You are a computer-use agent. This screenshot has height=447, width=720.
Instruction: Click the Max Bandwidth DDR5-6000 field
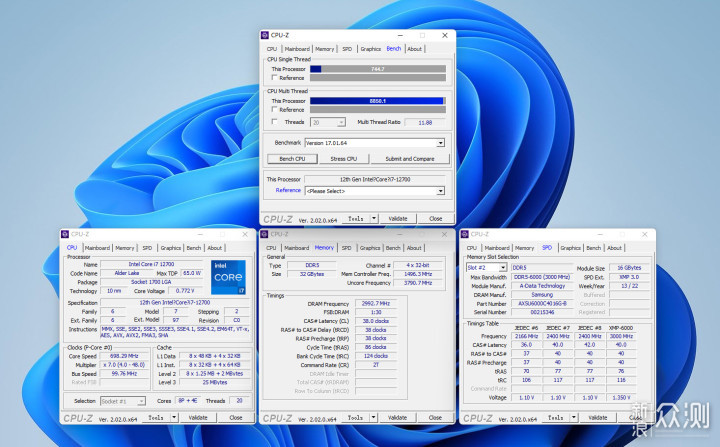coord(542,277)
